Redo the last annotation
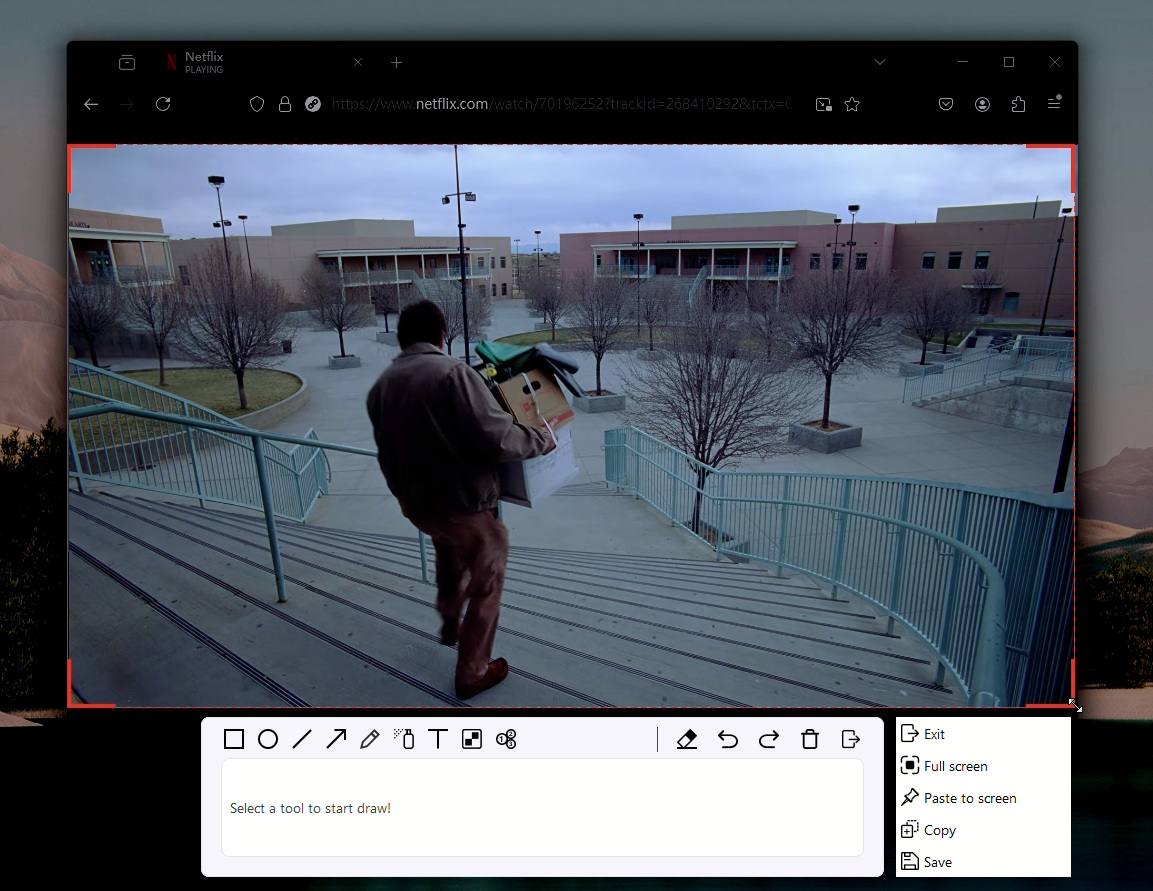This screenshot has width=1153, height=891. coord(769,739)
